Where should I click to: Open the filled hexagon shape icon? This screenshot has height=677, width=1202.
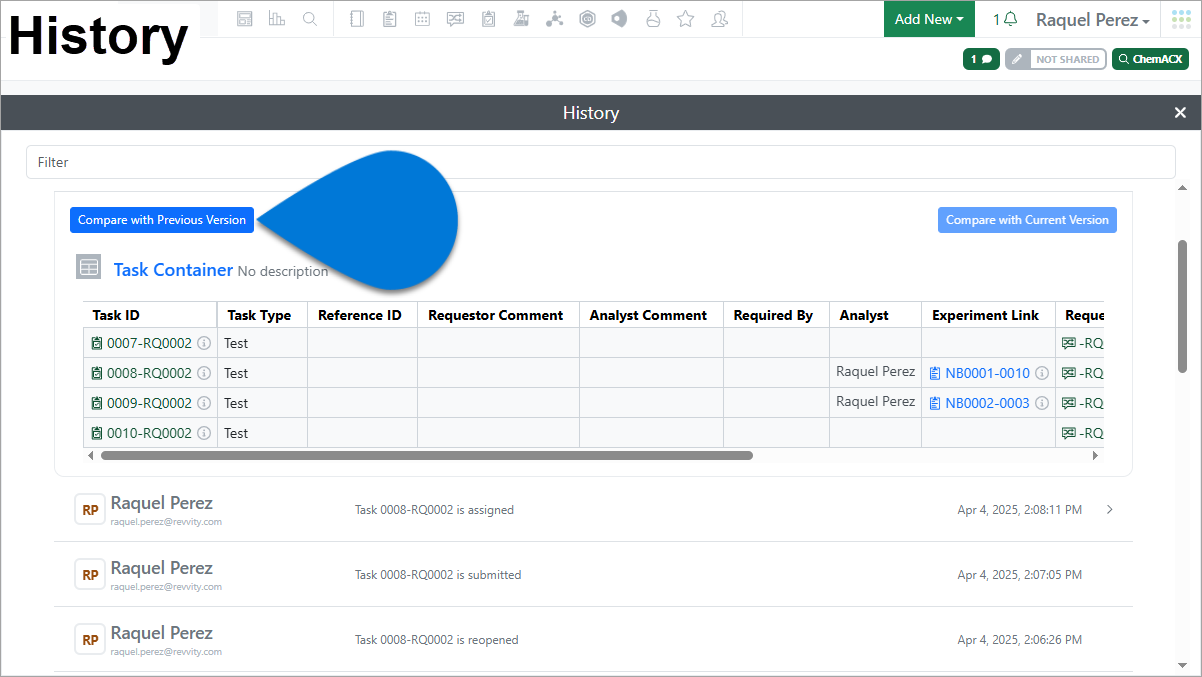tap(620, 19)
